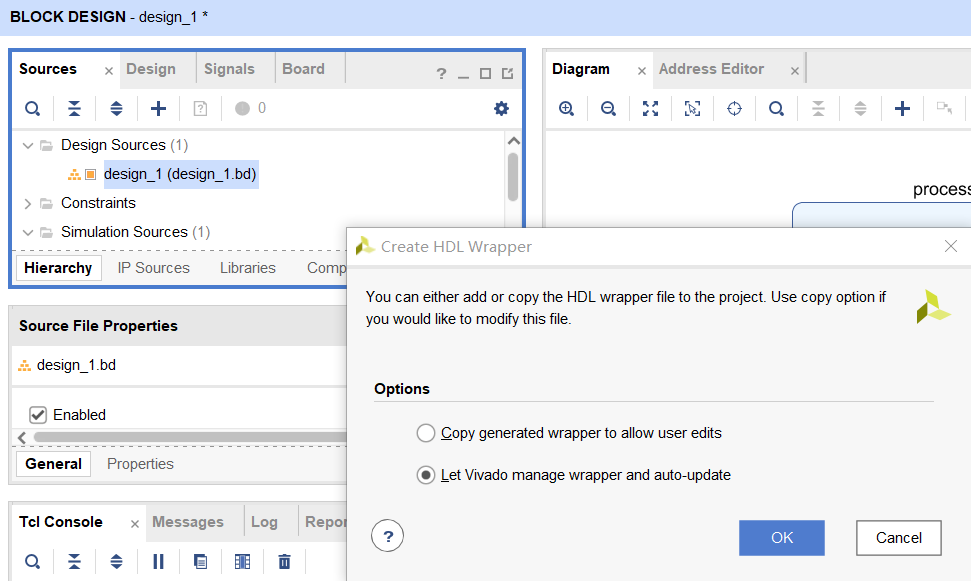Click design_1.bd file name in properties
Viewport: 971px width, 581px height.
(76, 365)
